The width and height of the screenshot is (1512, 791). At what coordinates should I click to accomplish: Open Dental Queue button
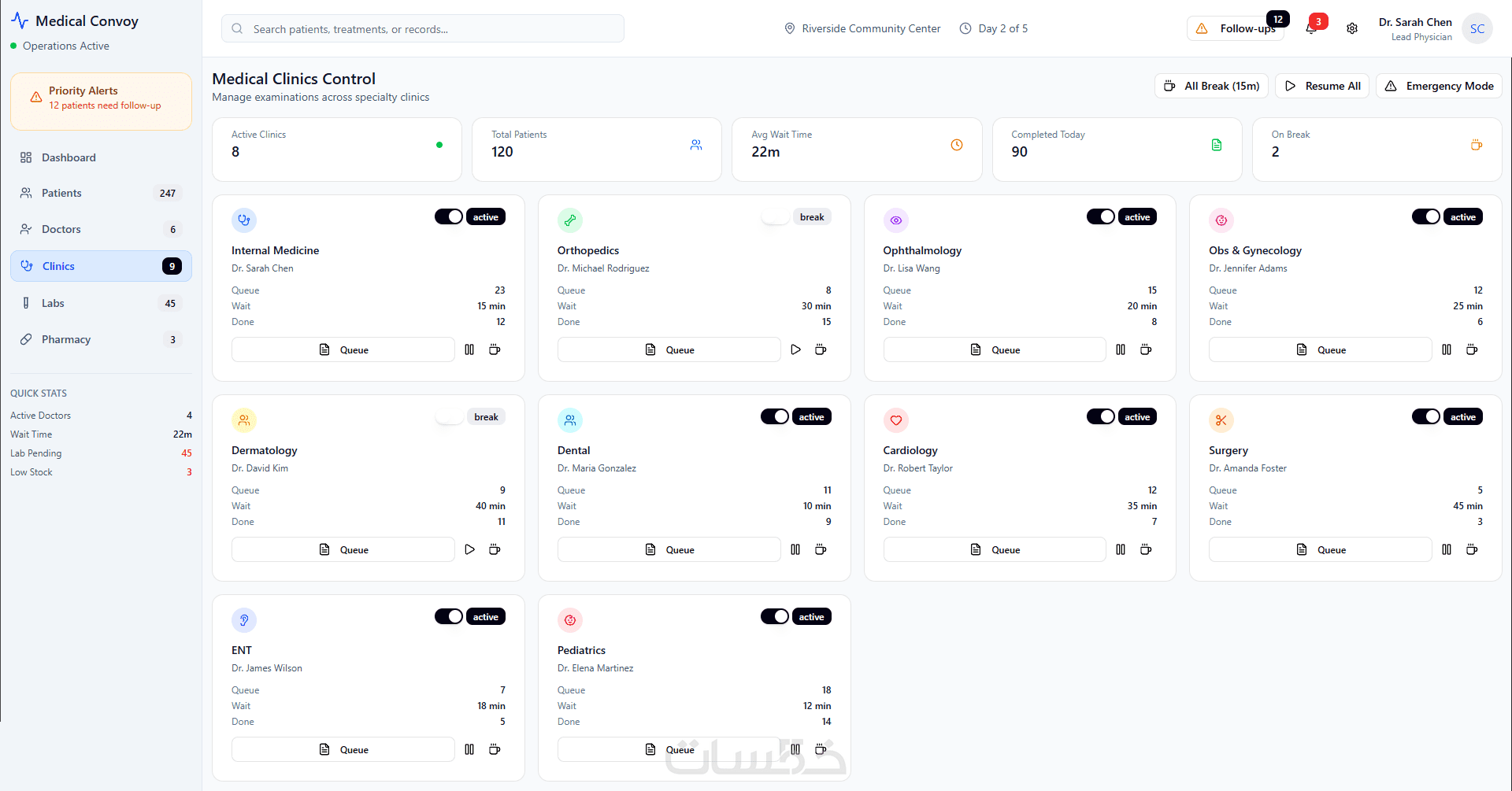coord(669,549)
